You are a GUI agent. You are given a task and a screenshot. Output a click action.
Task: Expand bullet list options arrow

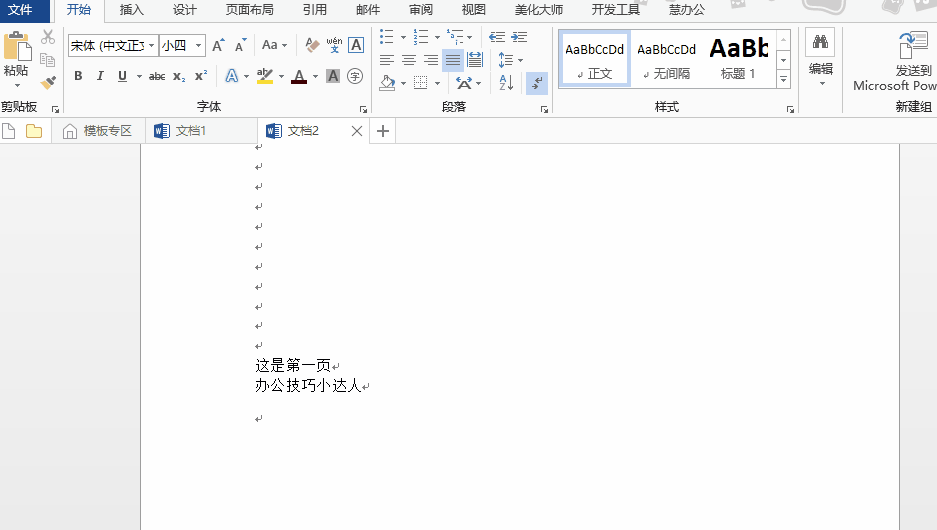[403, 38]
